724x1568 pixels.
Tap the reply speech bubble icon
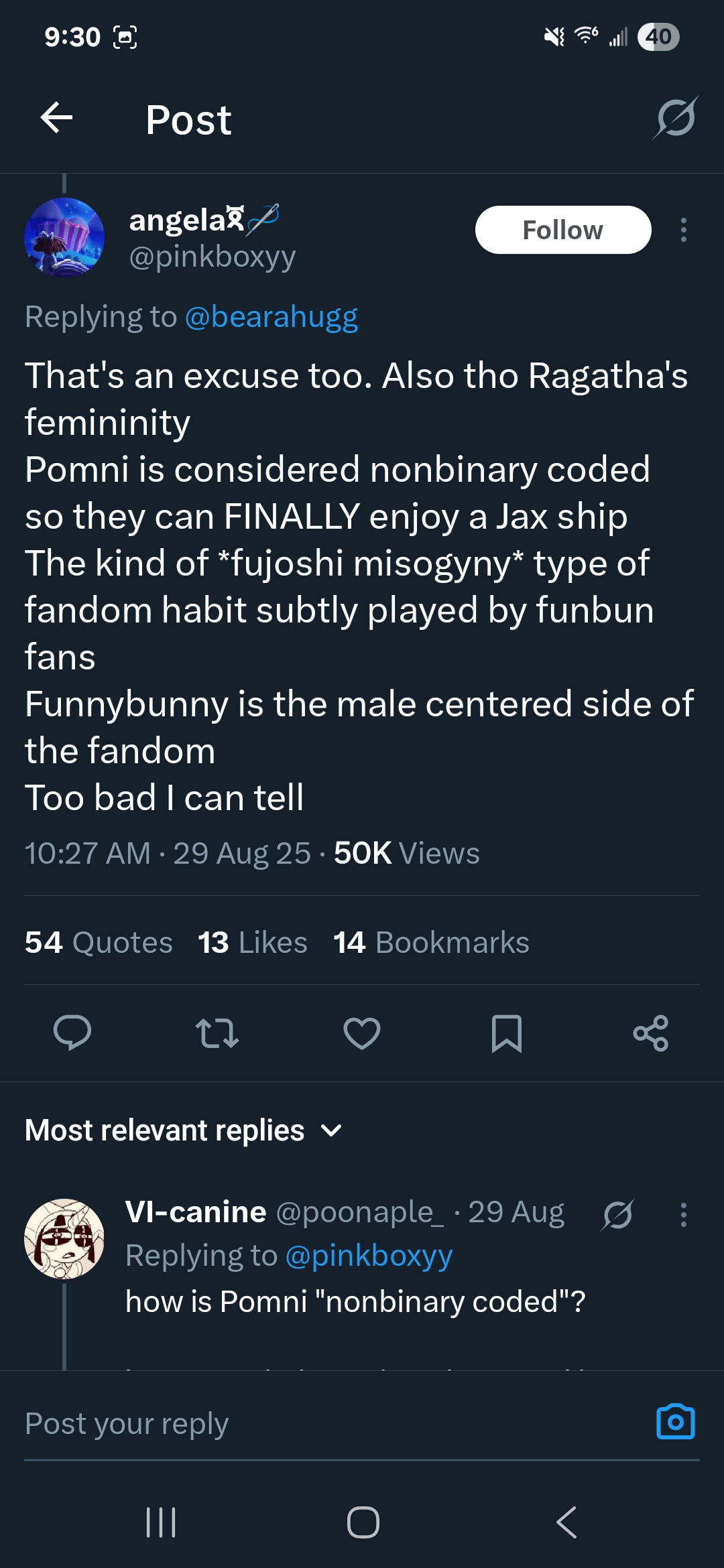(72, 1033)
